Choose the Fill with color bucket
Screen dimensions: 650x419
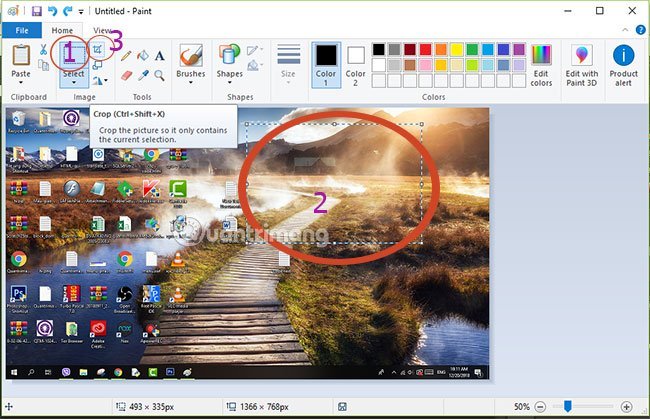[143, 56]
